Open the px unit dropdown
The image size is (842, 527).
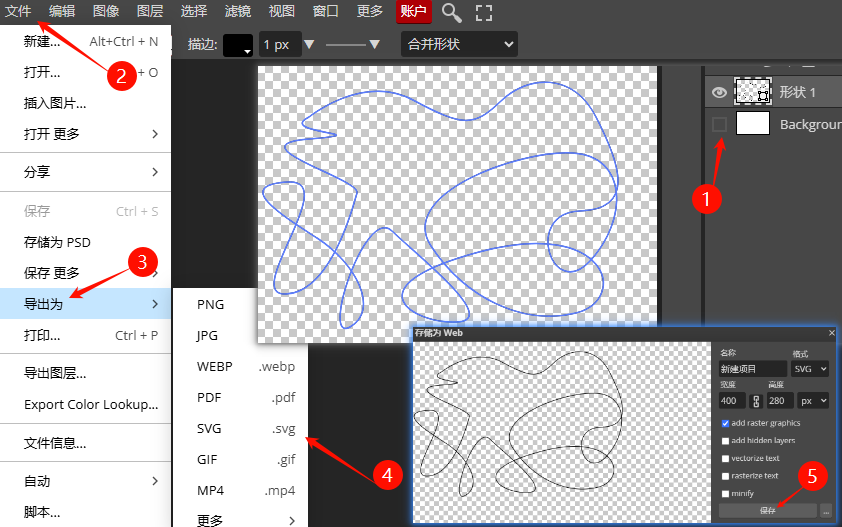811,401
